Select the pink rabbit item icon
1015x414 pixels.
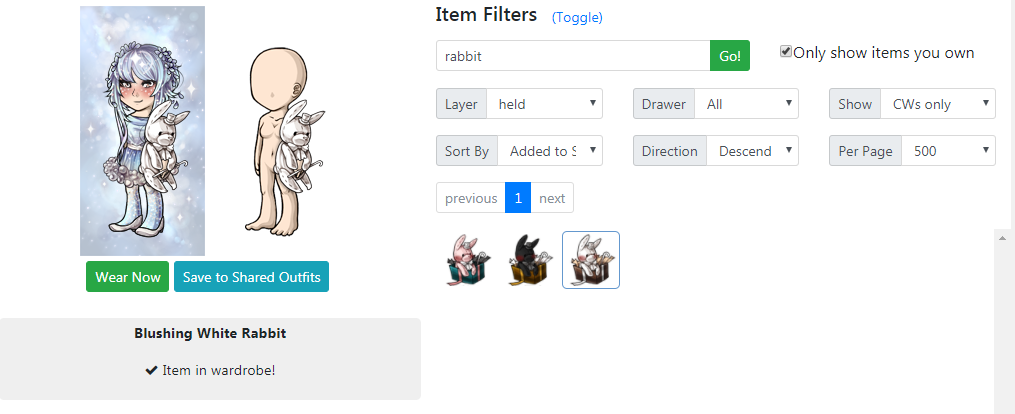click(467, 260)
